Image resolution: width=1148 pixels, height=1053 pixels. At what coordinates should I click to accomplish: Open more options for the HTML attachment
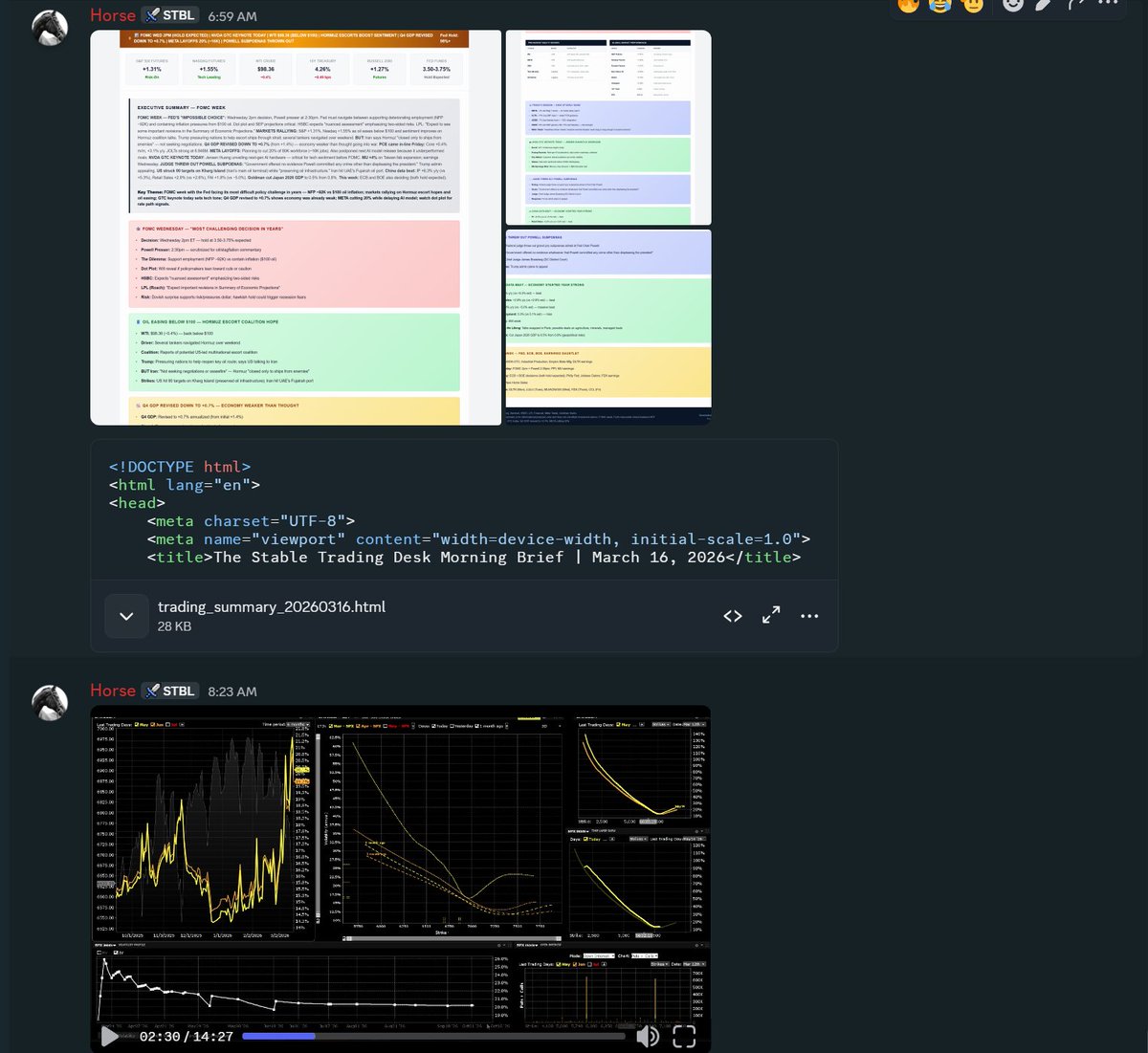click(x=809, y=616)
